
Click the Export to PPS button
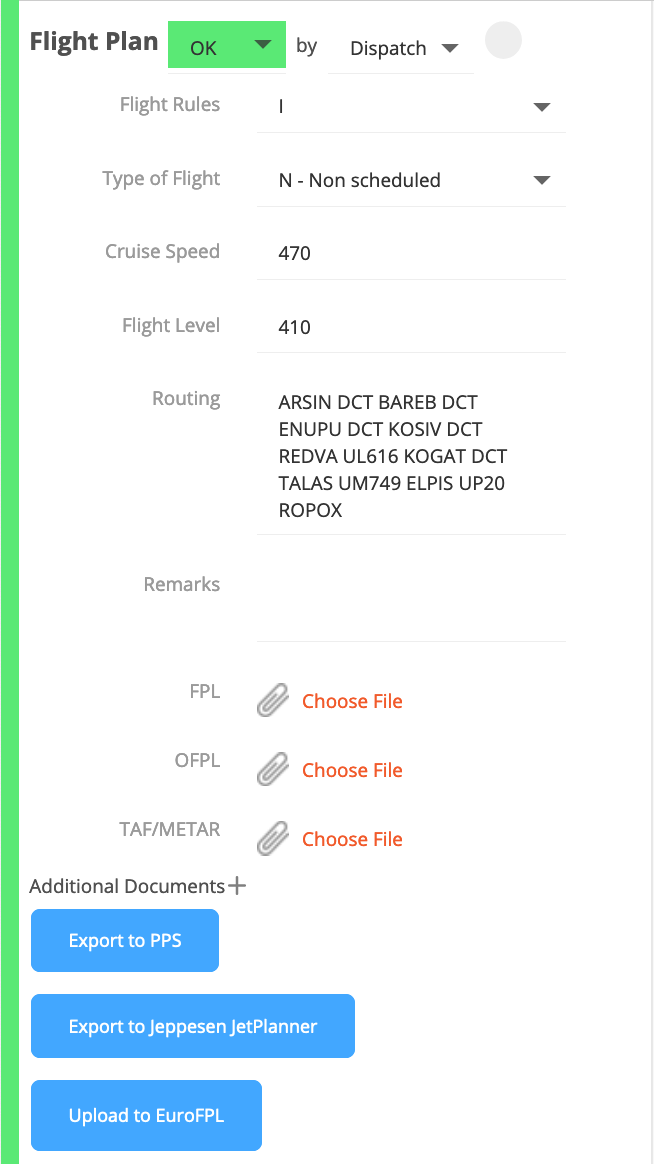(x=124, y=940)
